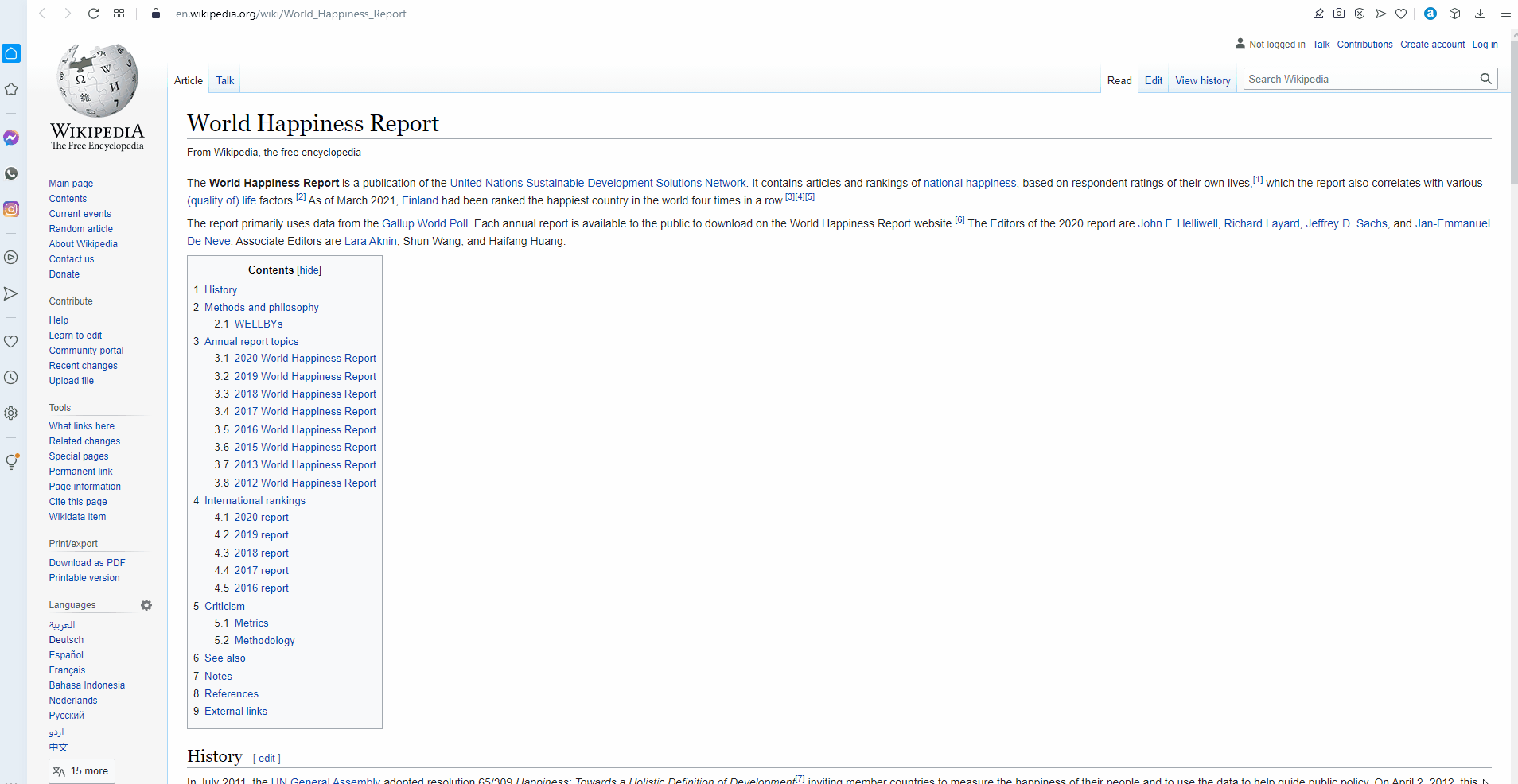The height and width of the screenshot is (784, 1518).
Task: Open browsing history clock in sidebar
Action: click(x=11, y=378)
